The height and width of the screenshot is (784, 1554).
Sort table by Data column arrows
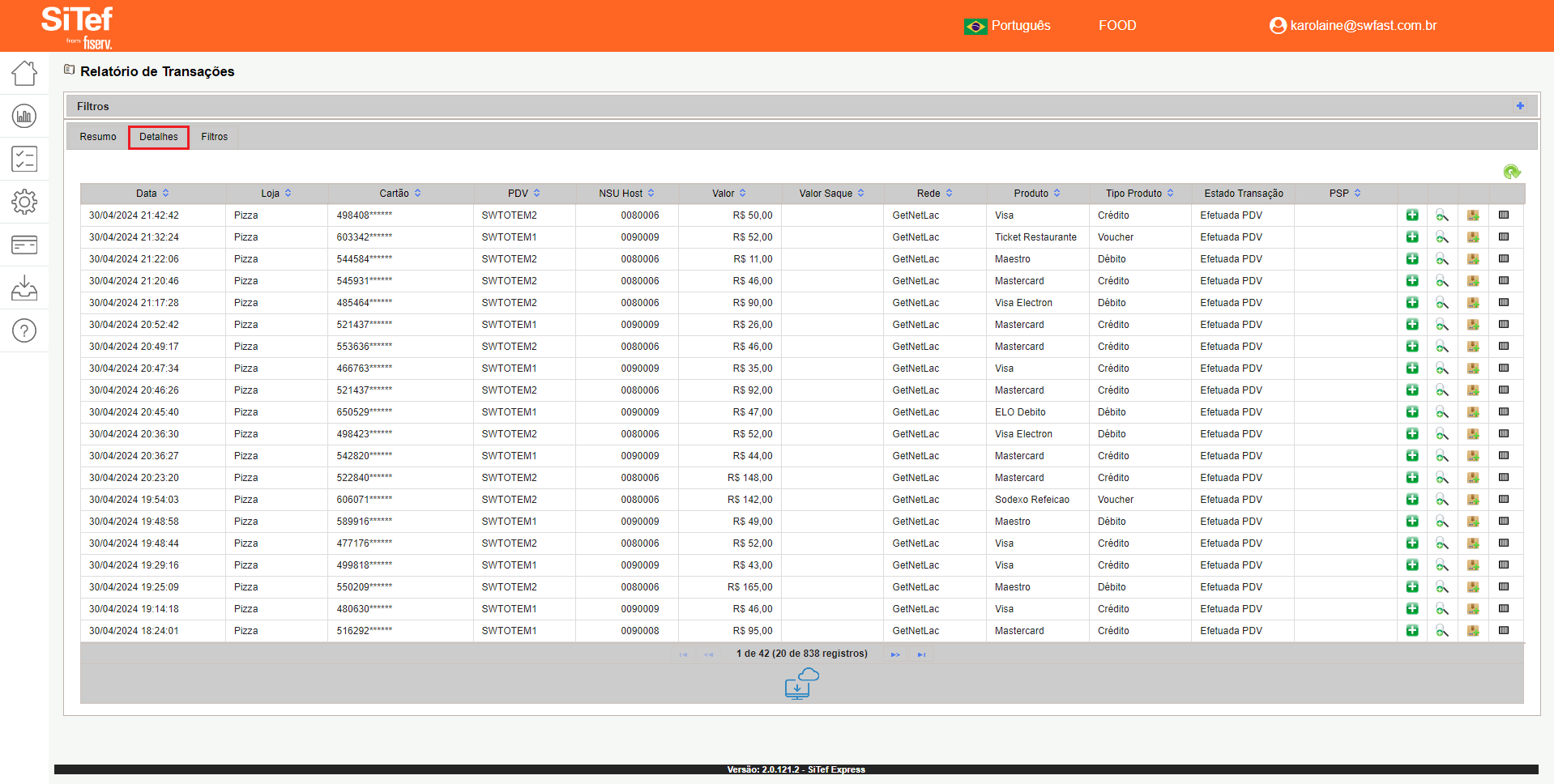(166, 194)
